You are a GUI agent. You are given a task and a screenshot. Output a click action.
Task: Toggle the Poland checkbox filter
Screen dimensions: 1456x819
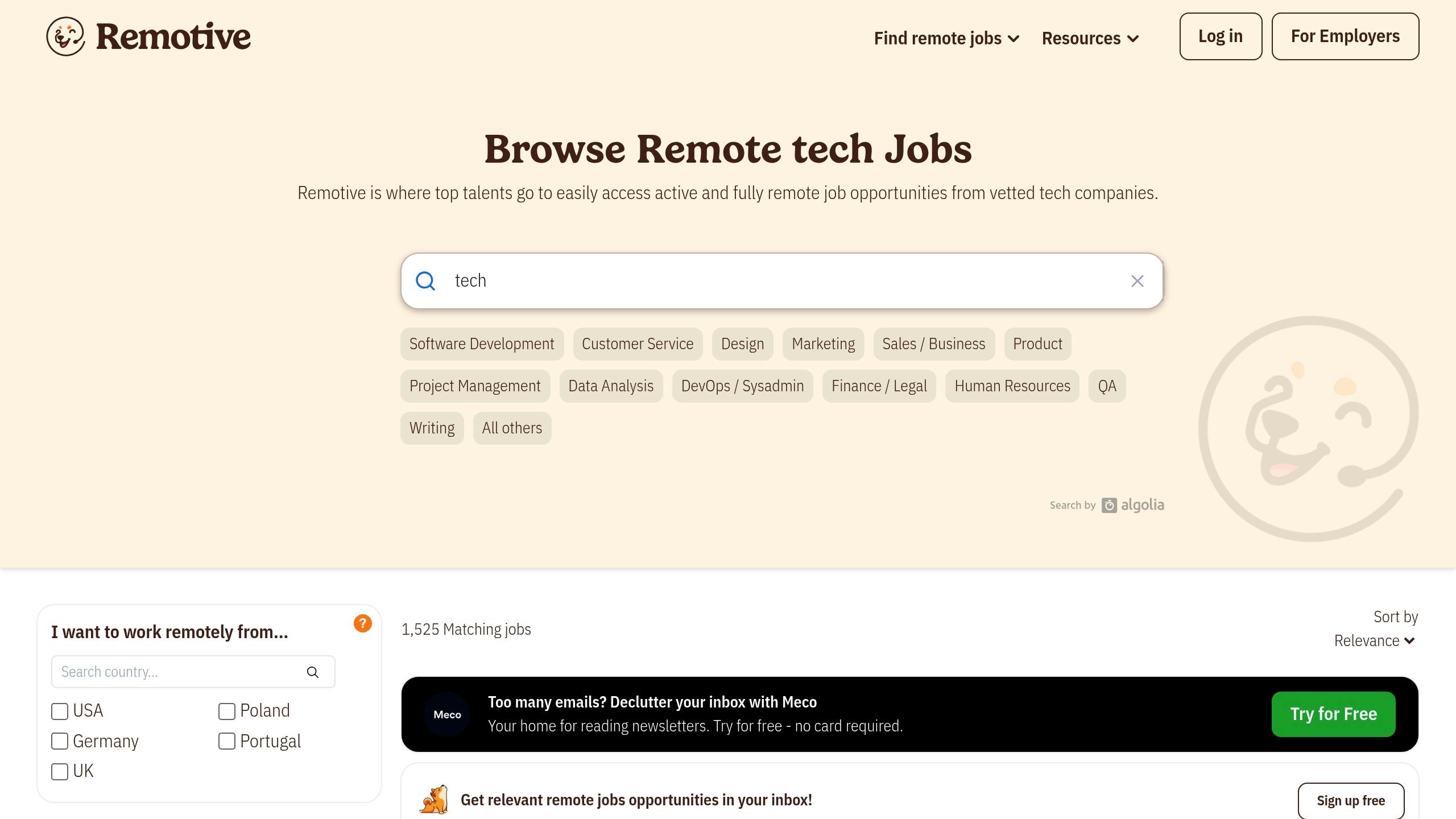click(x=226, y=710)
